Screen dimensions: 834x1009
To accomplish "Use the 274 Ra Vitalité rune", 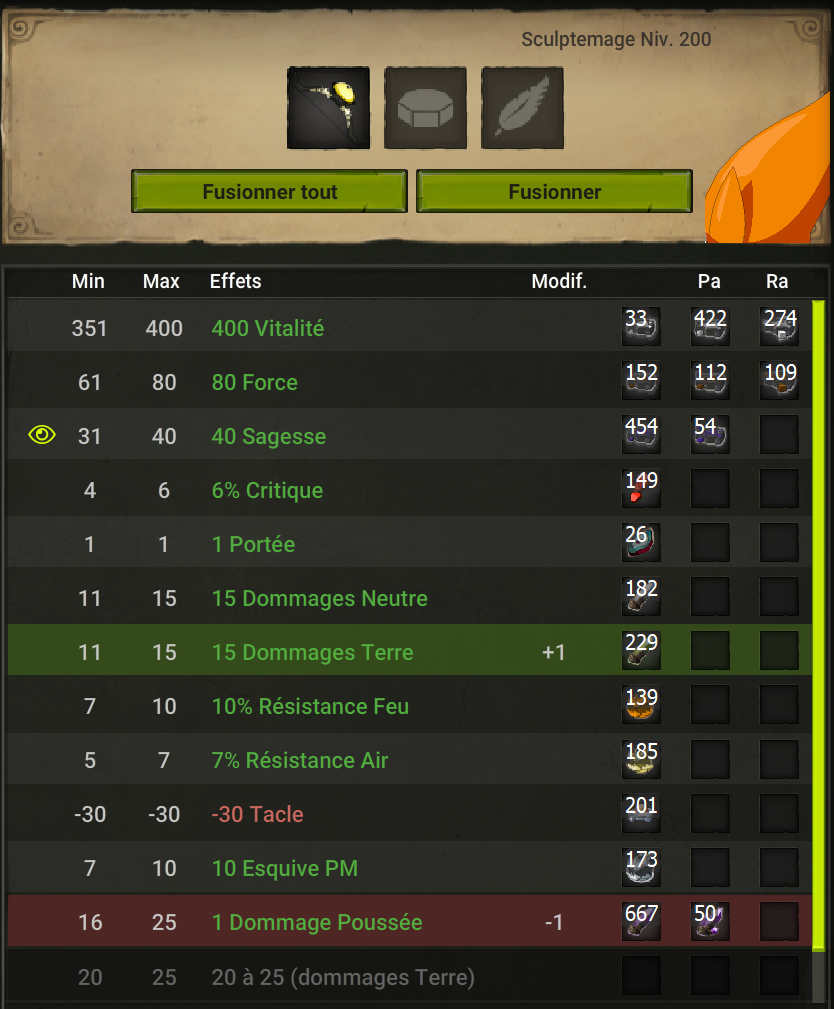I will [779, 326].
